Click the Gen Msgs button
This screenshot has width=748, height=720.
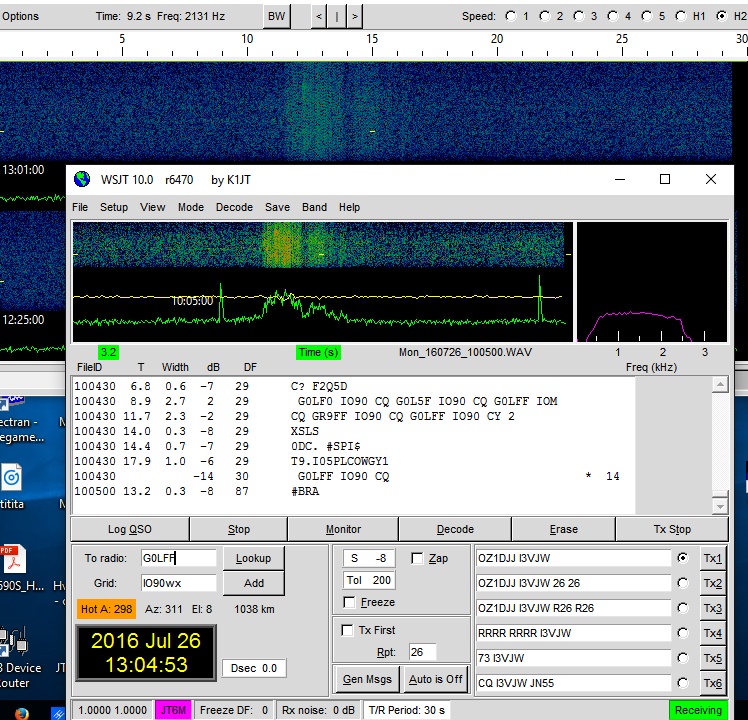(x=367, y=679)
